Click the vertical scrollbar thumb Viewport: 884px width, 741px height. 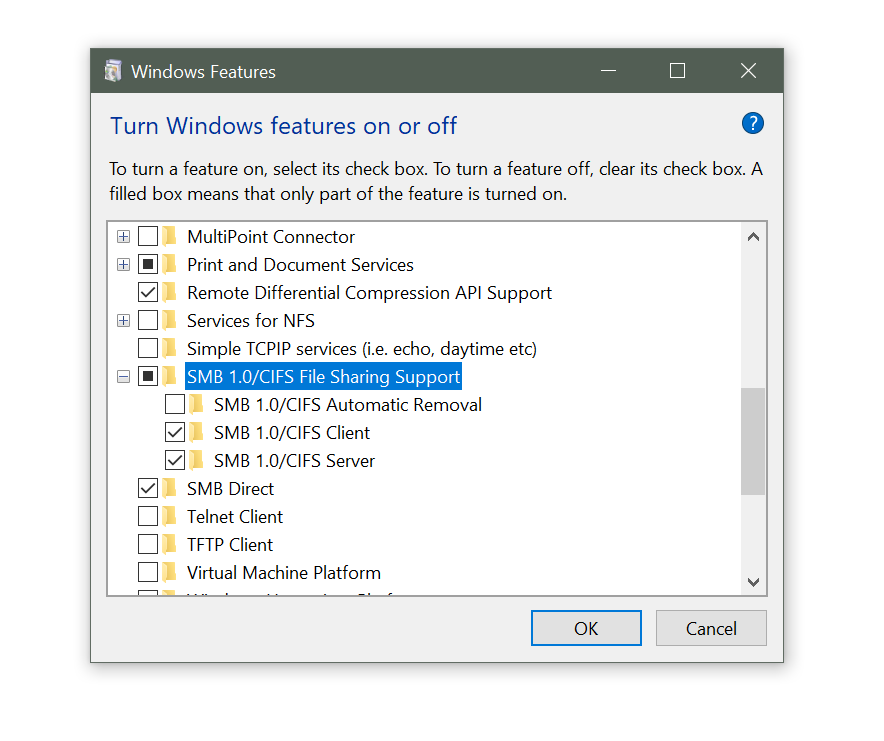click(x=753, y=441)
